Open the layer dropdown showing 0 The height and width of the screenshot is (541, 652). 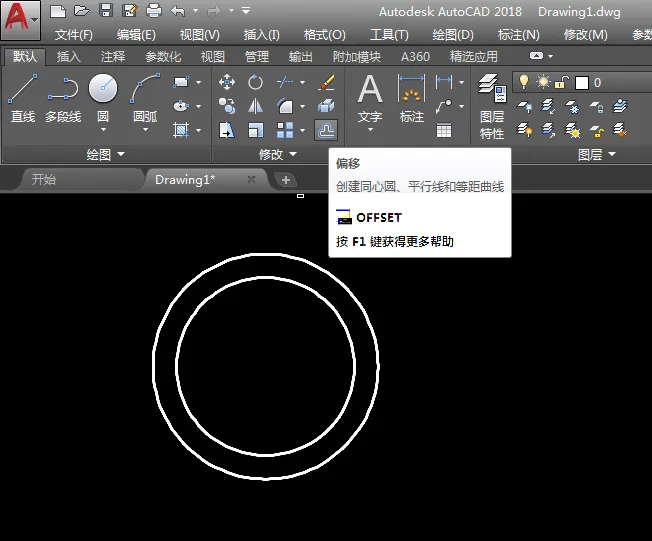click(x=582, y=82)
